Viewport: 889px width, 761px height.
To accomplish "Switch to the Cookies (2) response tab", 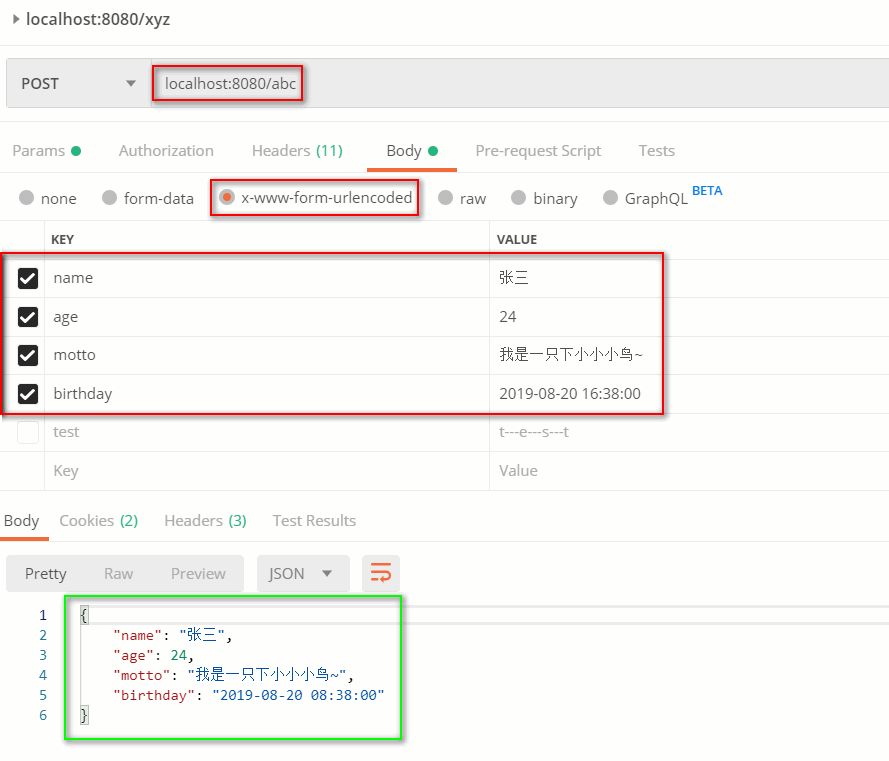I will coord(98,520).
